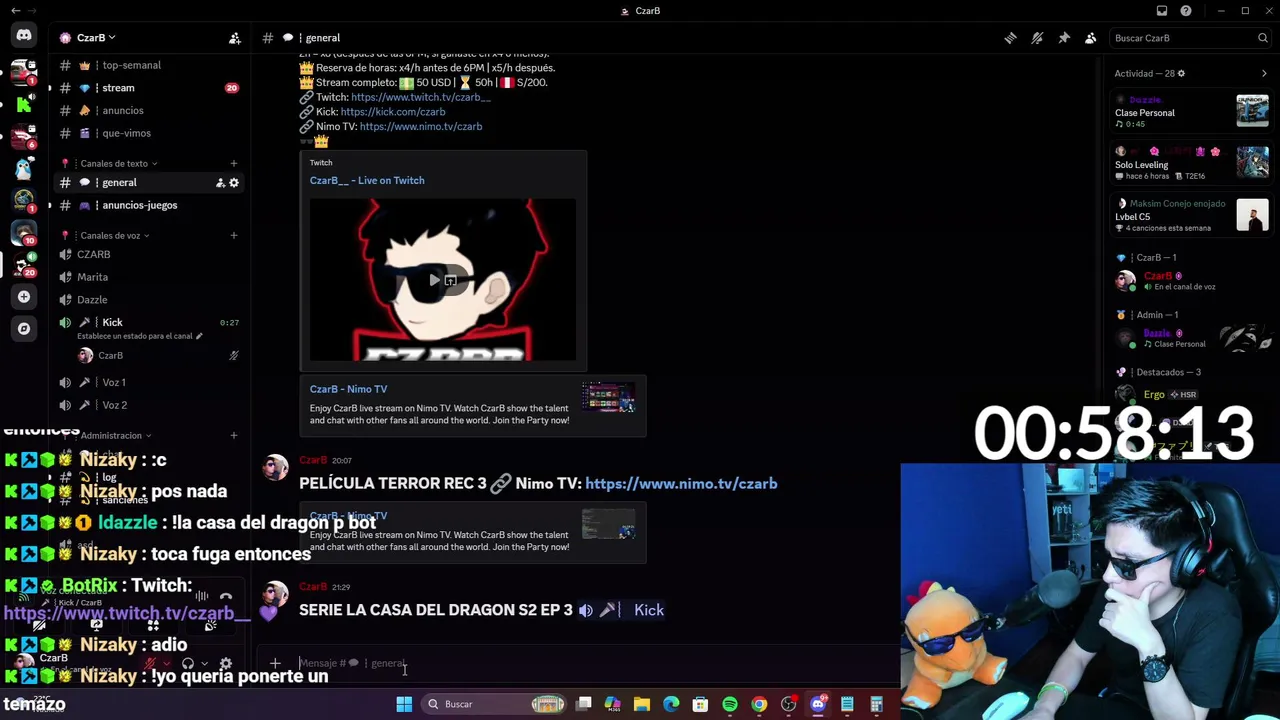Go back with the arrow in title bar
This screenshot has height=720, width=1280.
pyautogui.click(x=15, y=11)
